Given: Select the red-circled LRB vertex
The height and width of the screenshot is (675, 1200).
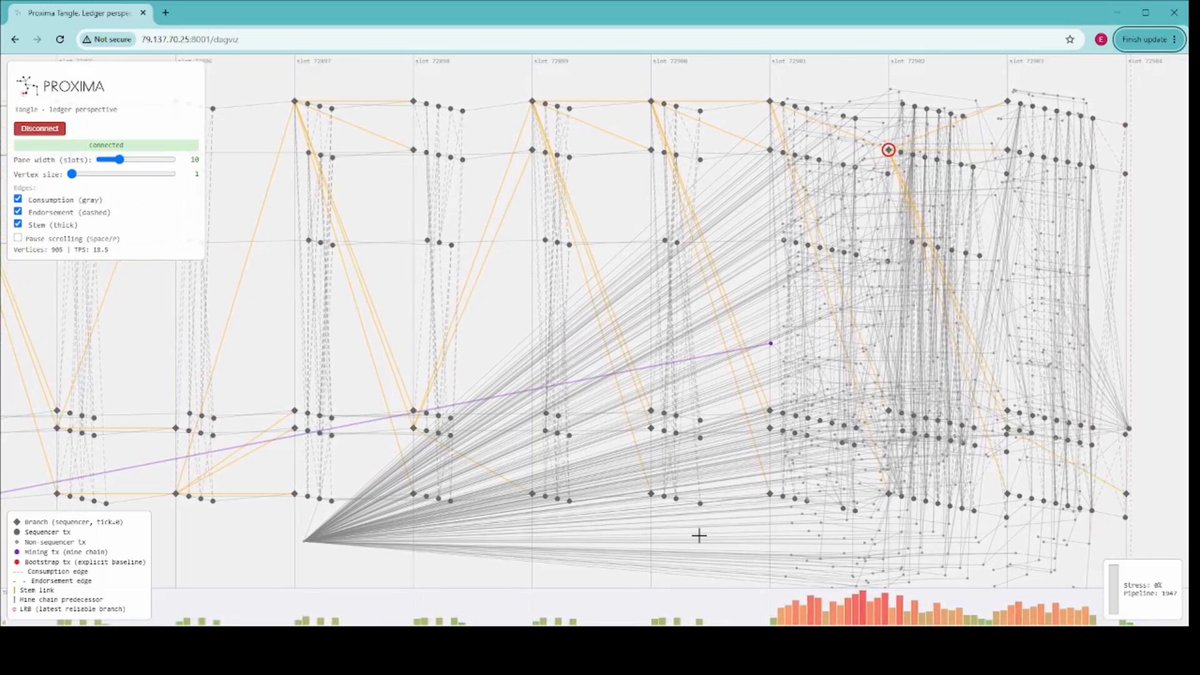Looking at the screenshot, I should point(888,150).
